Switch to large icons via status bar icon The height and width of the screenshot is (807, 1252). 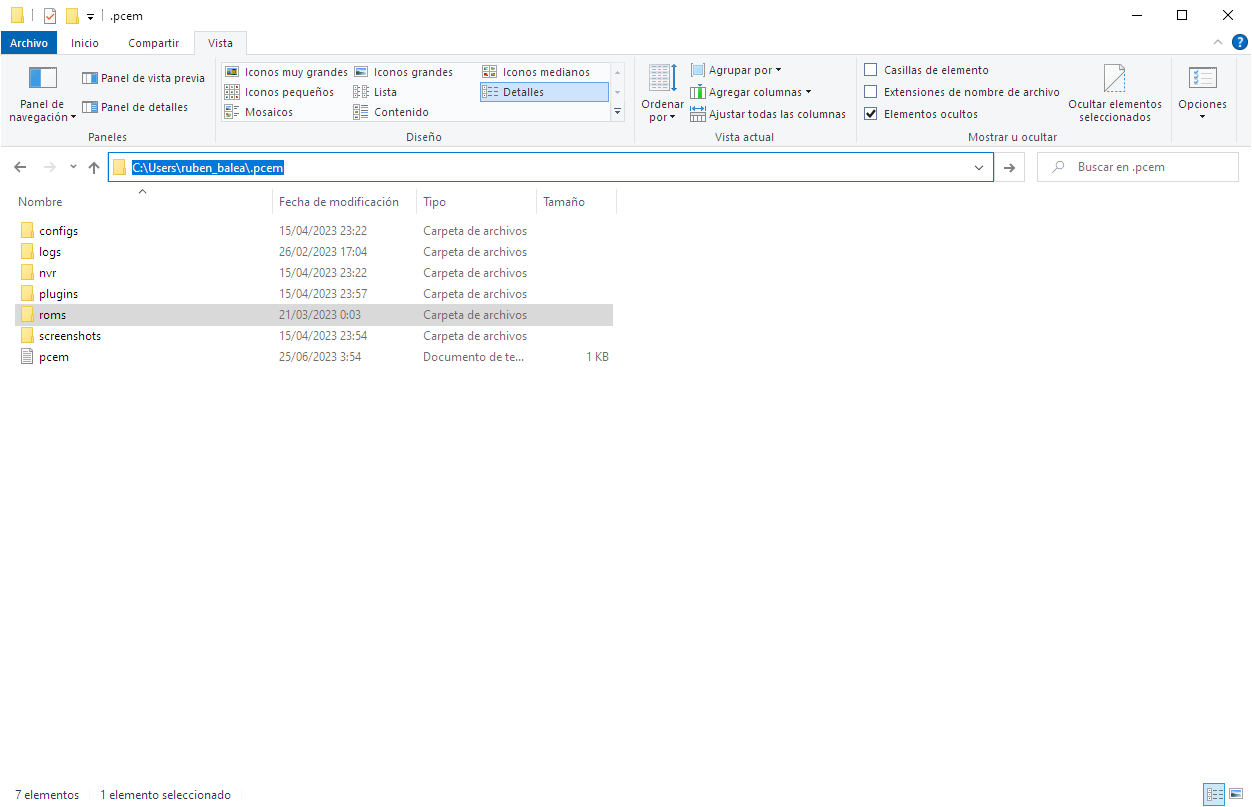pyautogui.click(x=1237, y=794)
